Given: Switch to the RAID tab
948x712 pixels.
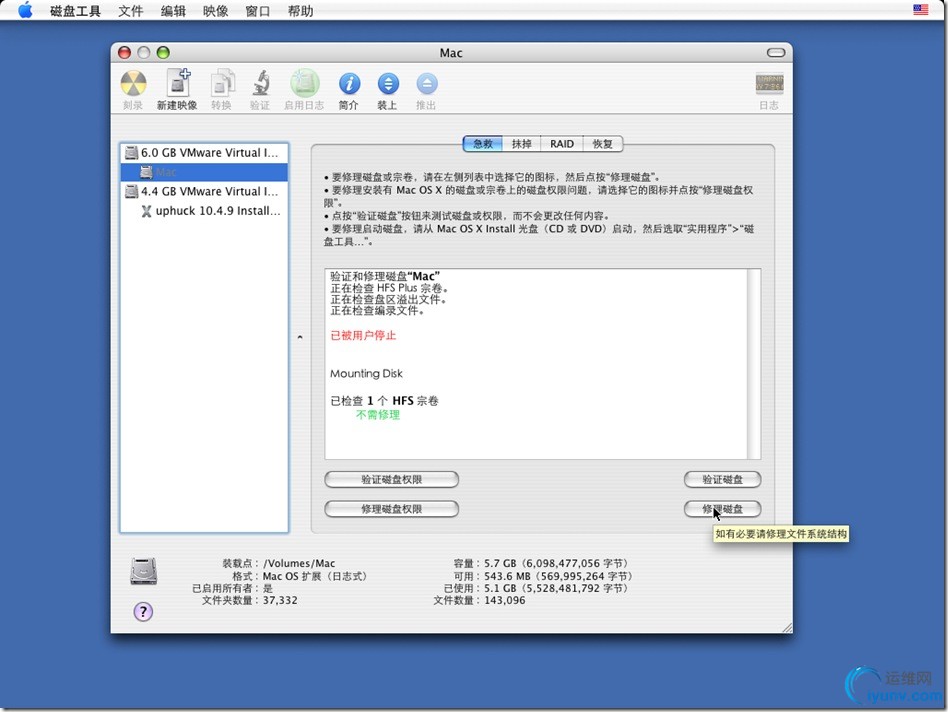Looking at the screenshot, I should [562, 144].
